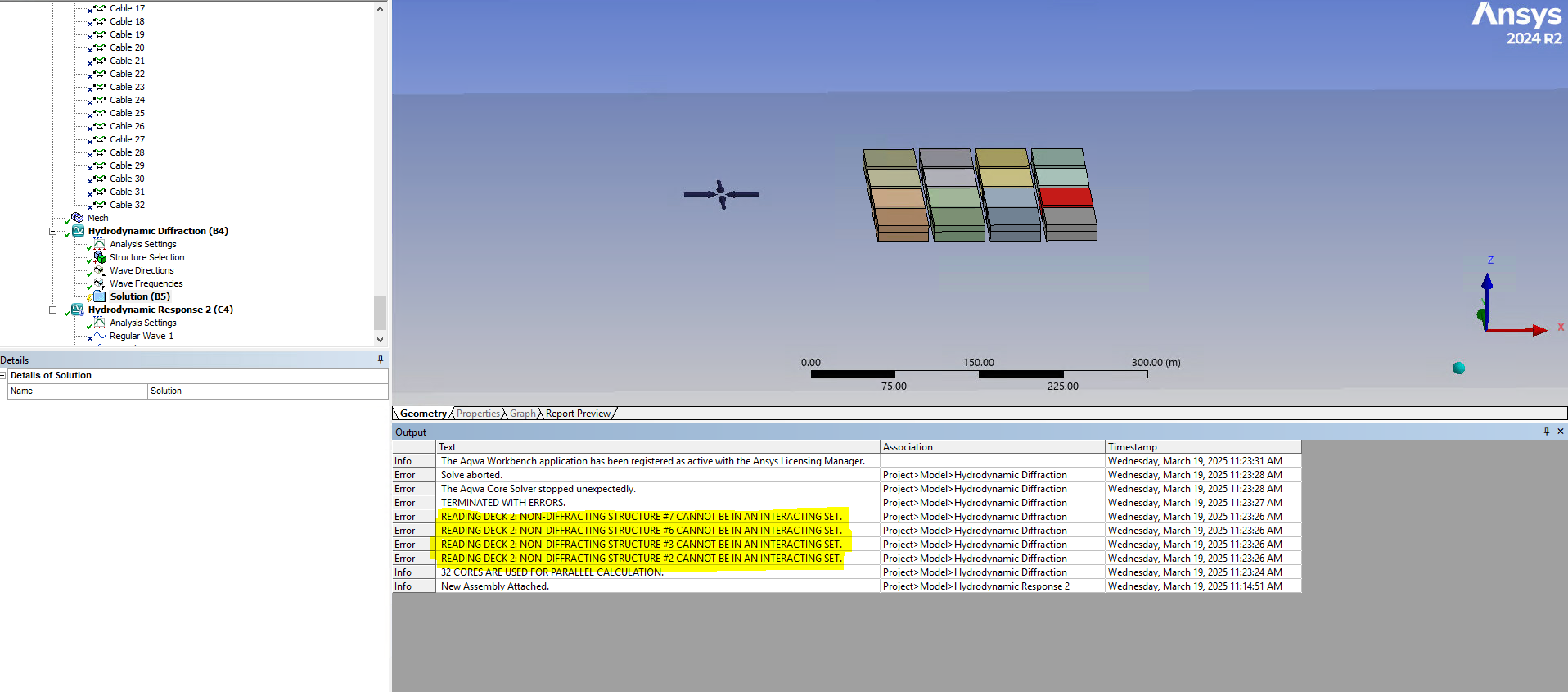Click the outline tree scrollbar thumb
Image resolution: width=1568 pixels, height=692 pixels.
click(x=380, y=312)
